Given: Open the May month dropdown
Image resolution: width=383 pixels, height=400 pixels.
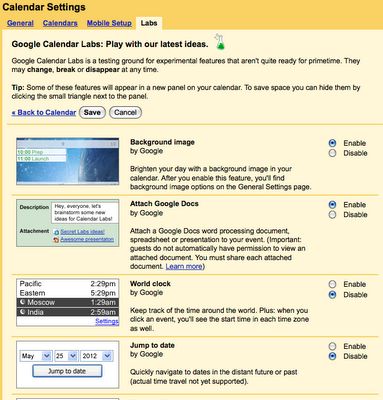Looking at the screenshot, I should point(36,356).
